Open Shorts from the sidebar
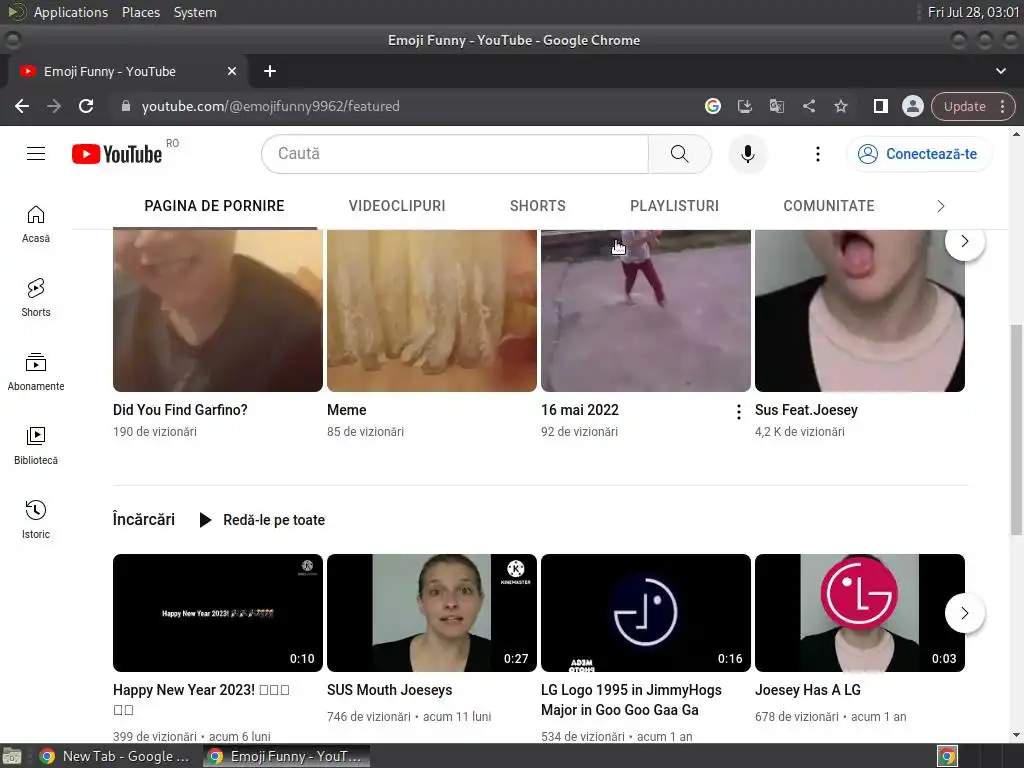 tap(36, 298)
